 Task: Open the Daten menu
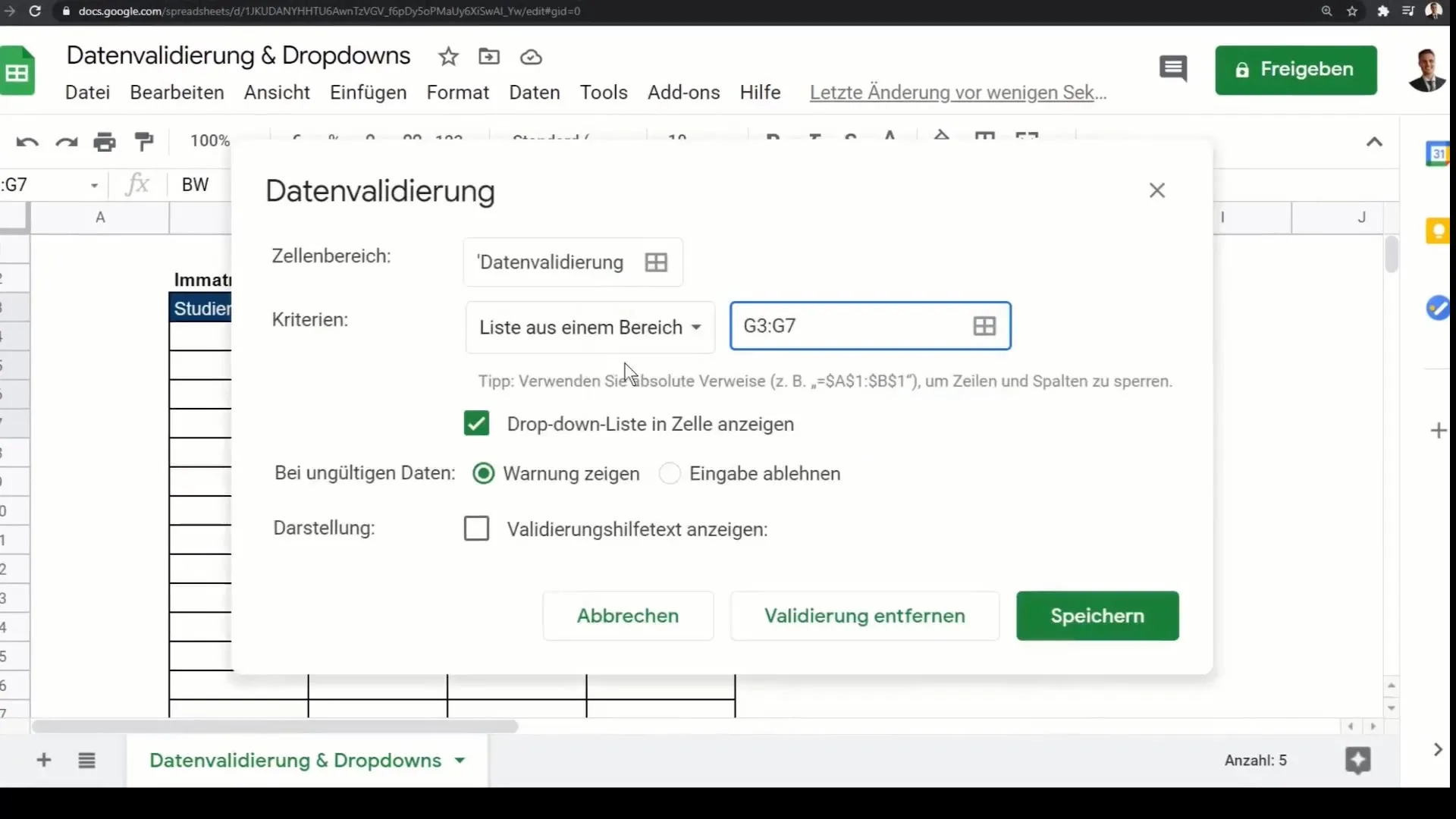(x=535, y=93)
